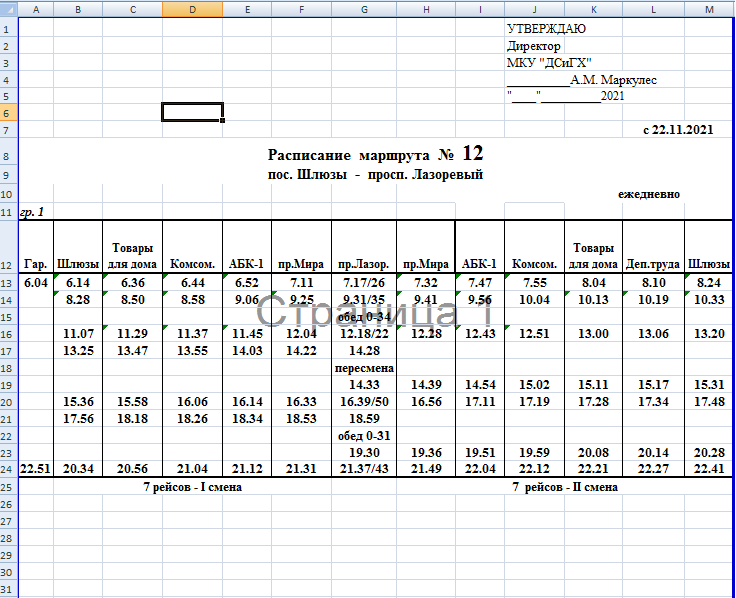Select the Расписание маршрута № 12 title
Screen dimensions: 736x598
[375, 155]
